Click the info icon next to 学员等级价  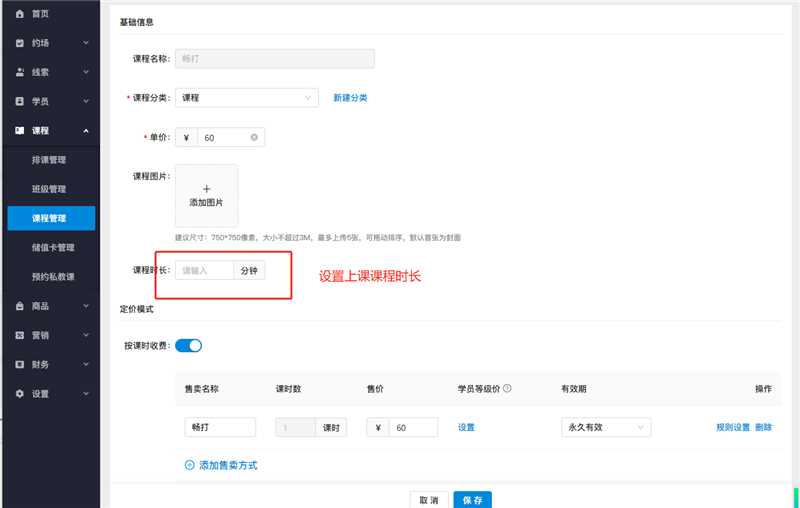(x=507, y=388)
